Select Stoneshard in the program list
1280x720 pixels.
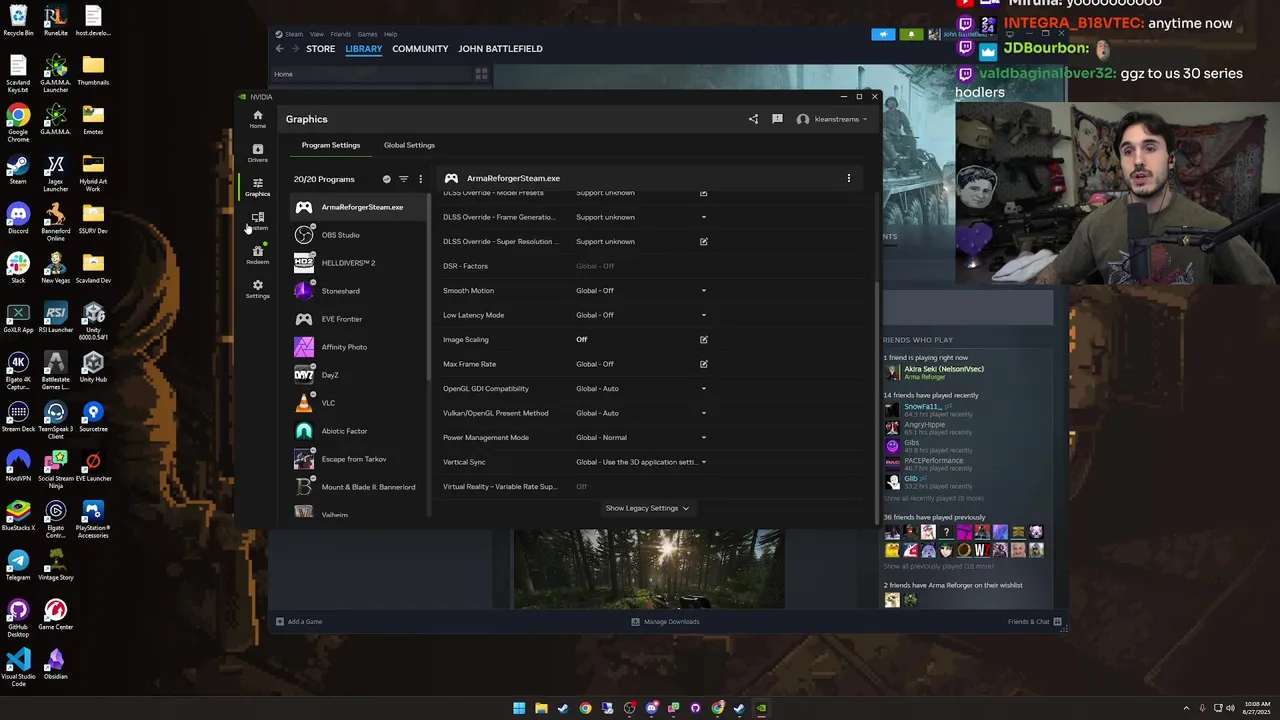358,291
